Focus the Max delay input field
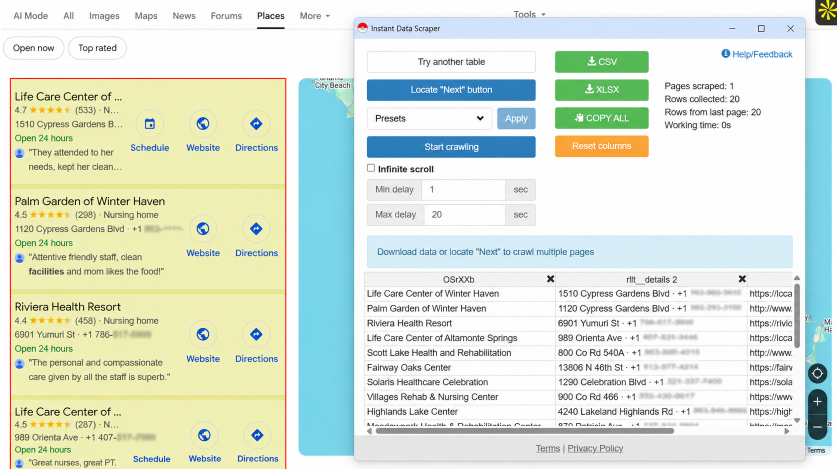Viewport: 837px width, 469px height. point(464,214)
